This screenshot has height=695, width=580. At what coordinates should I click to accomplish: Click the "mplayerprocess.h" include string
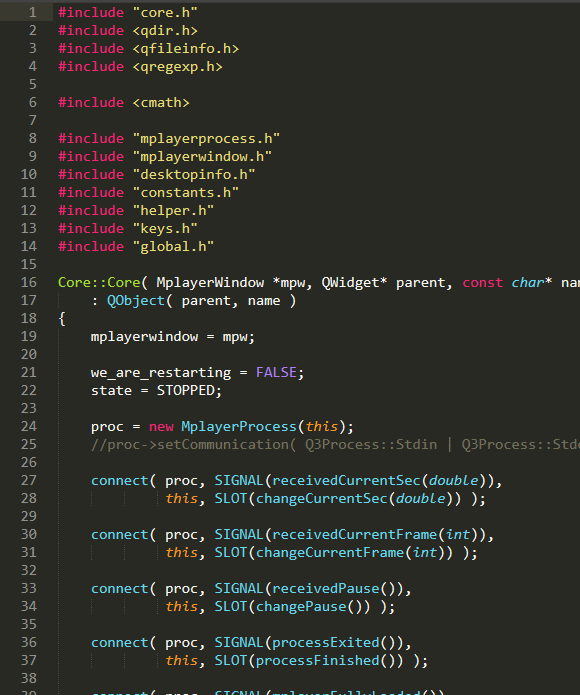pos(206,138)
